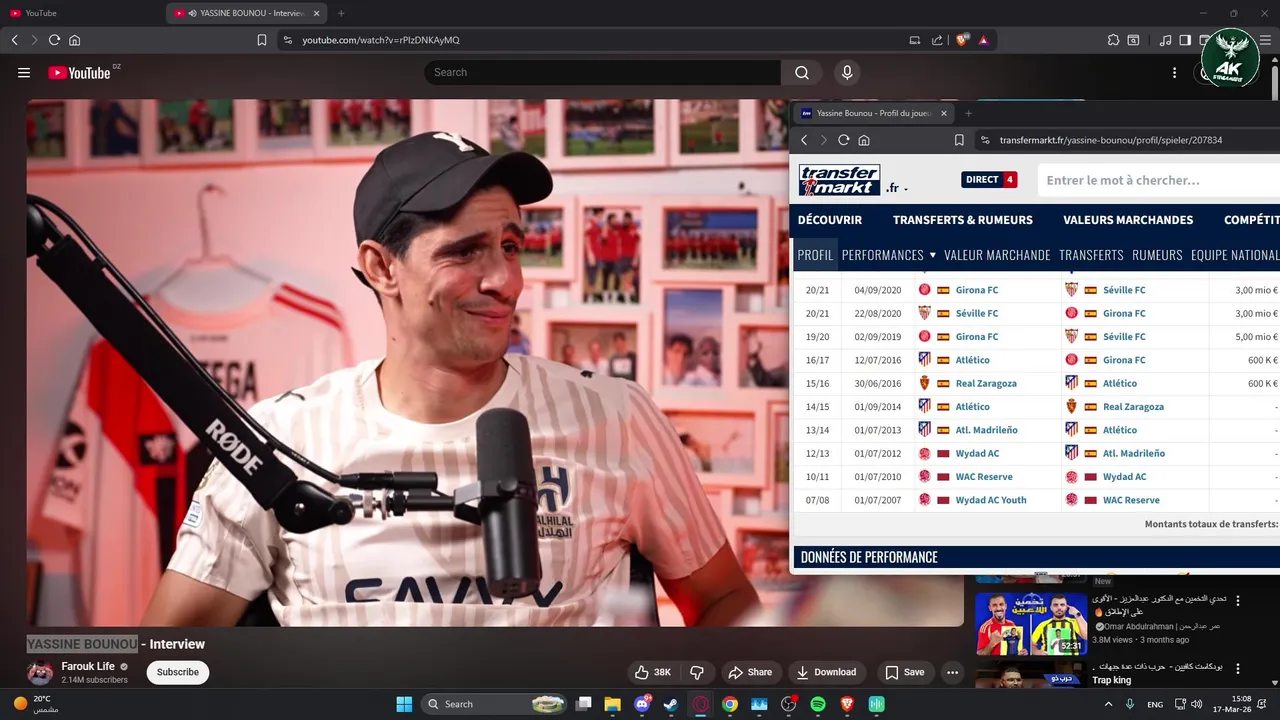Reload the YouTube page in outer browser
The image size is (1280, 720).
(x=54, y=40)
